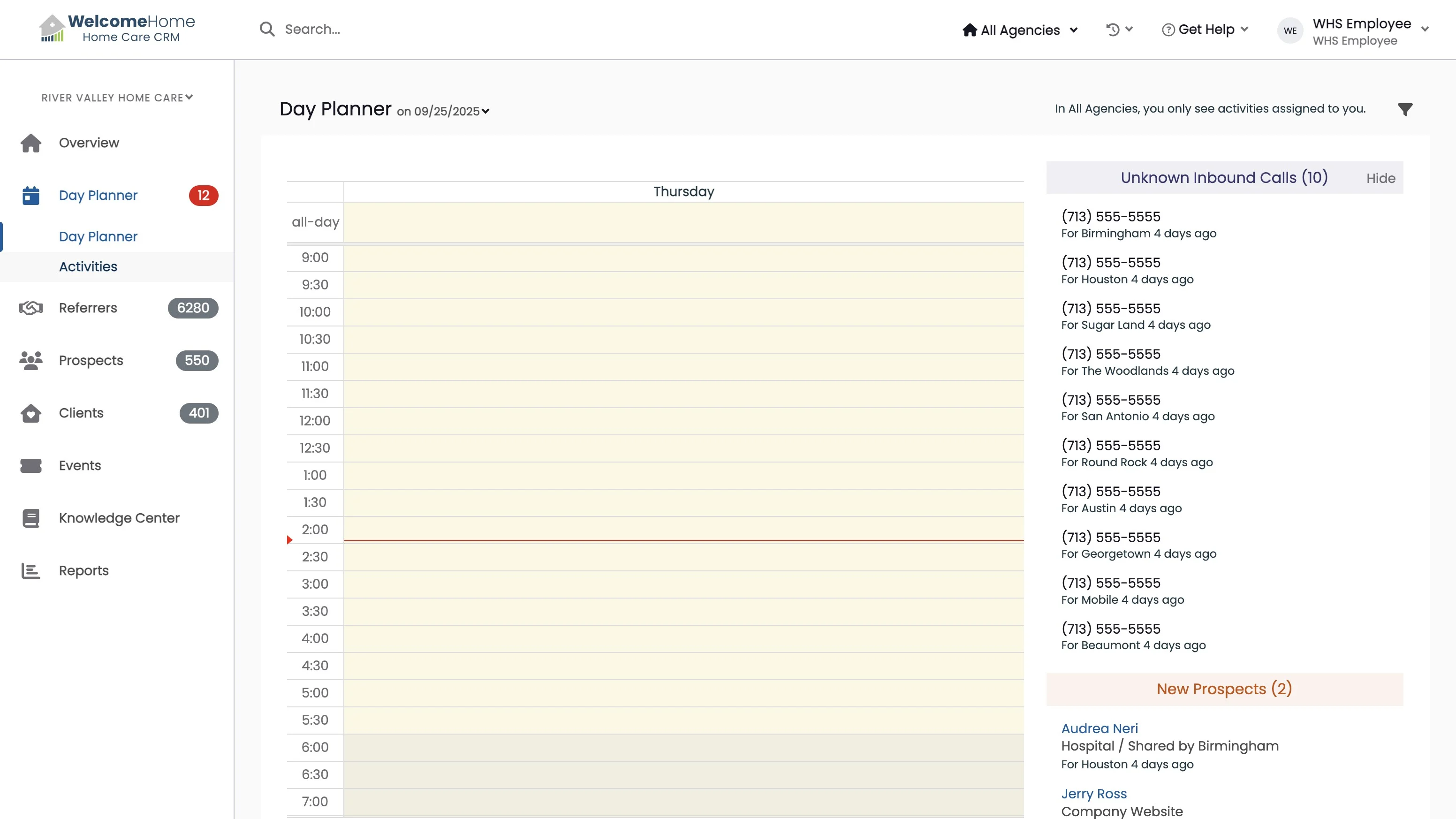Open the recent history clock icon

click(x=1112, y=30)
